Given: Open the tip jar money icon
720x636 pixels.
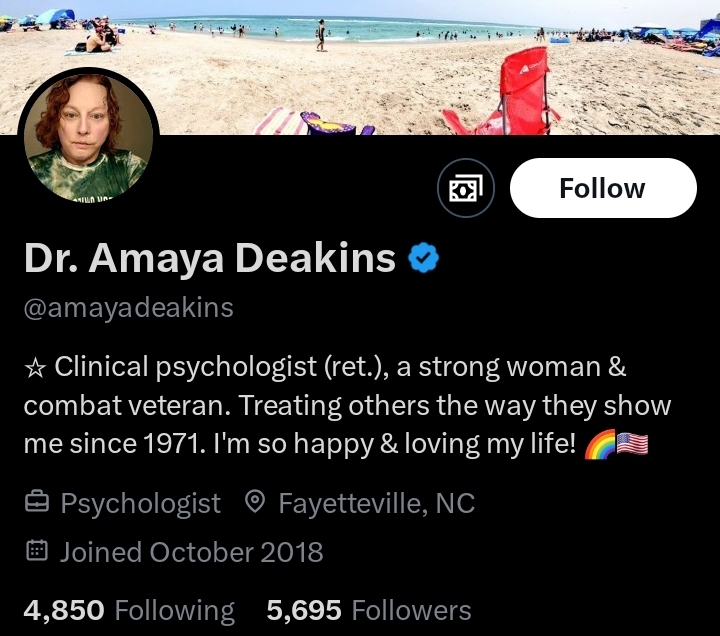Looking at the screenshot, I should (466, 188).
